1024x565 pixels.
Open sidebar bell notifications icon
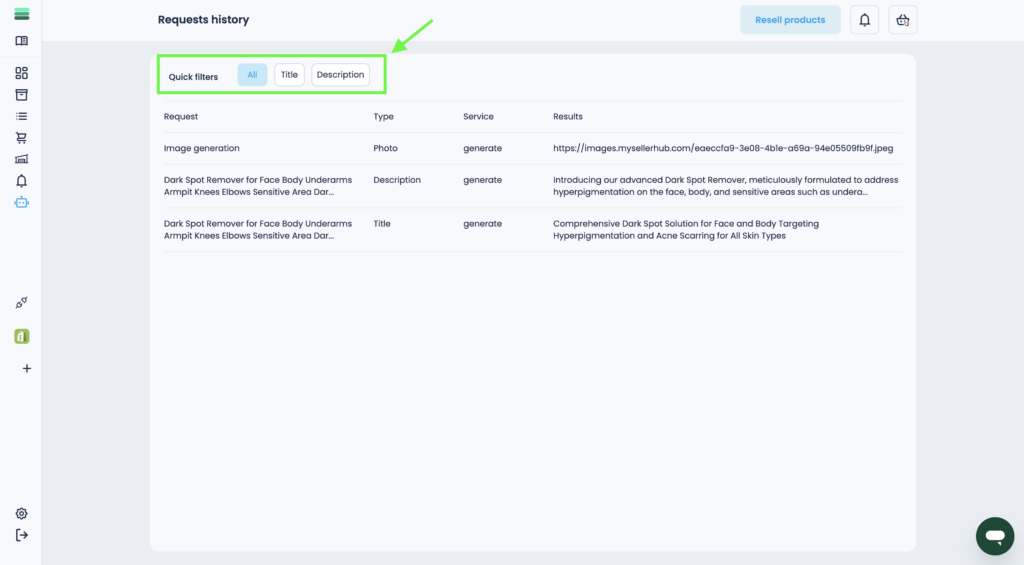(21, 181)
